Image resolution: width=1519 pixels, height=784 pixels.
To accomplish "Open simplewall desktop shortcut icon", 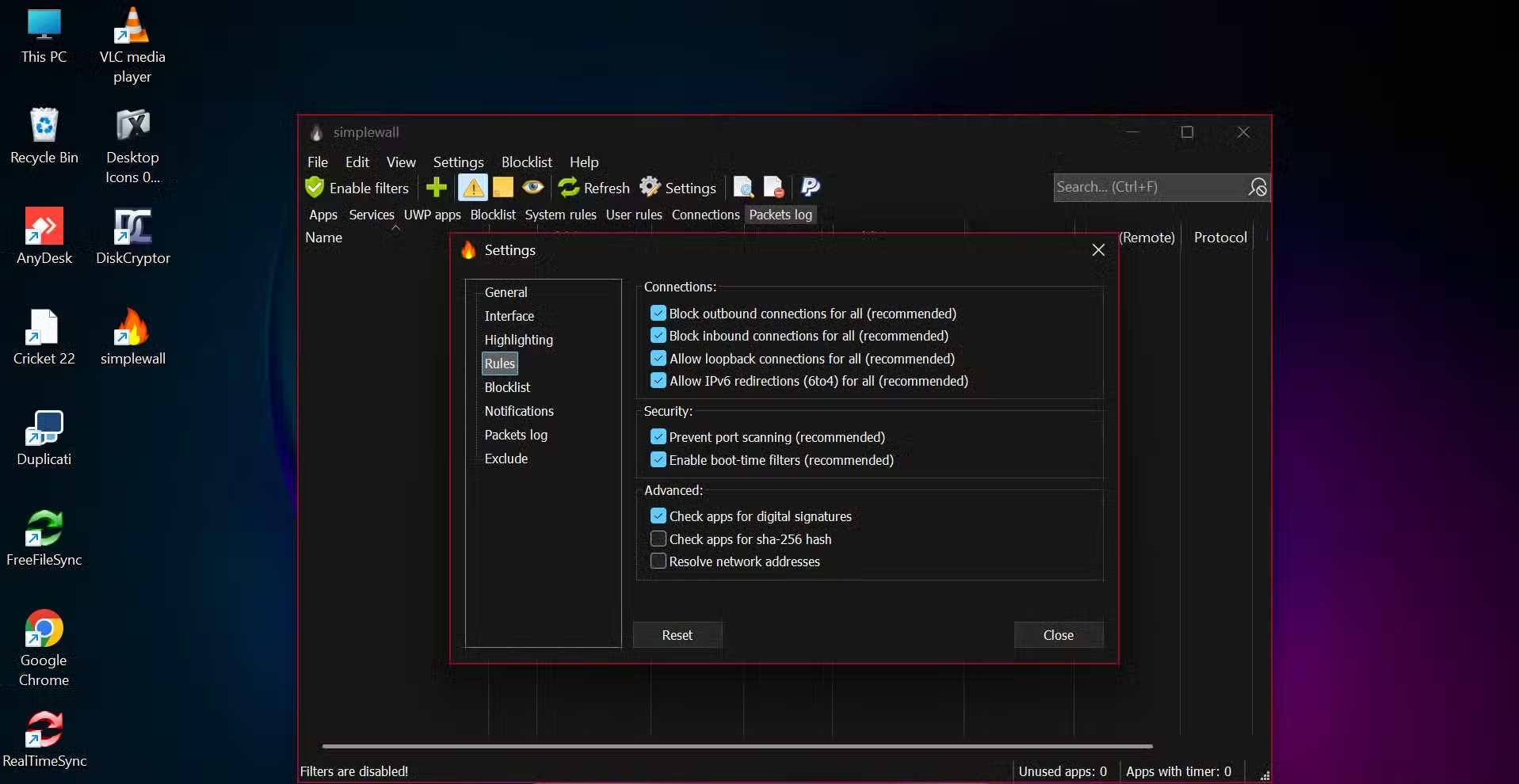I will point(132,329).
